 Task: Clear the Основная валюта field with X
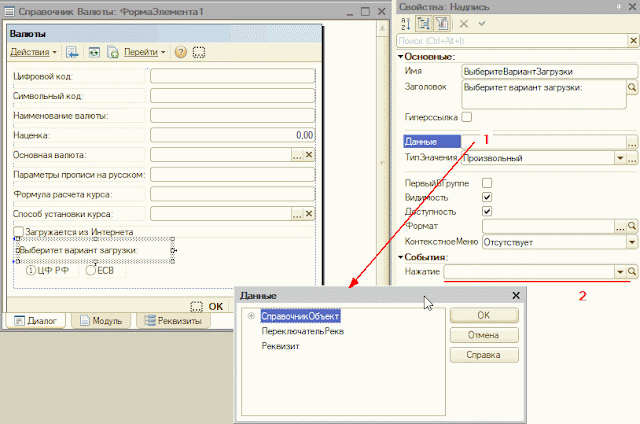[x=309, y=155]
